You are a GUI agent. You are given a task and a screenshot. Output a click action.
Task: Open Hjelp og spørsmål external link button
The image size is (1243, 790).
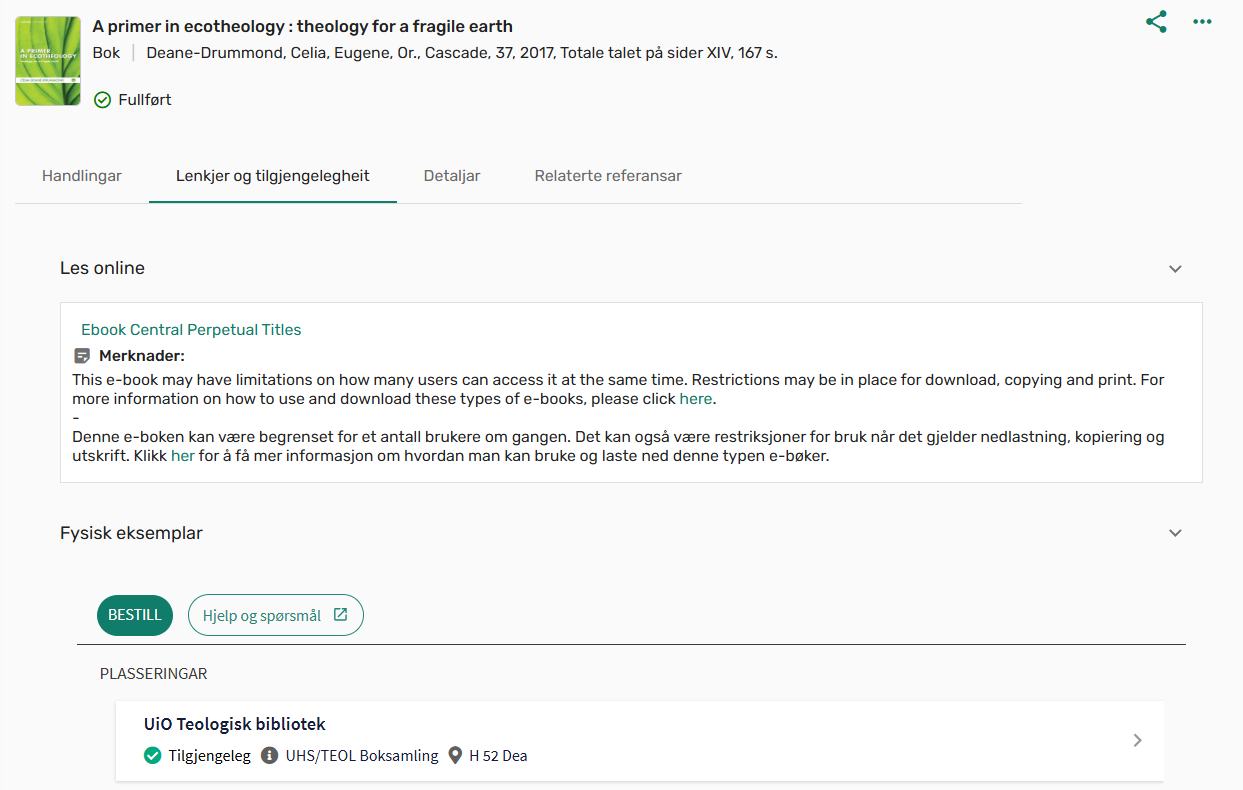pyautogui.click(x=276, y=616)
